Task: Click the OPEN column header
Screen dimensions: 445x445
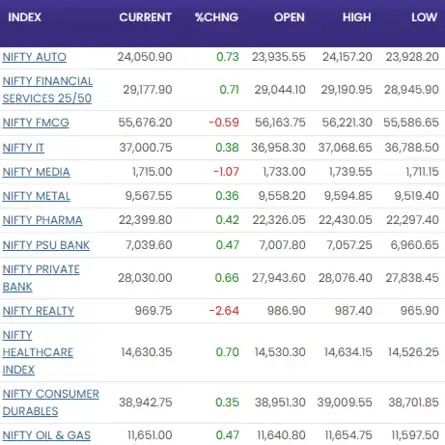Action: (x=289, y=17)
